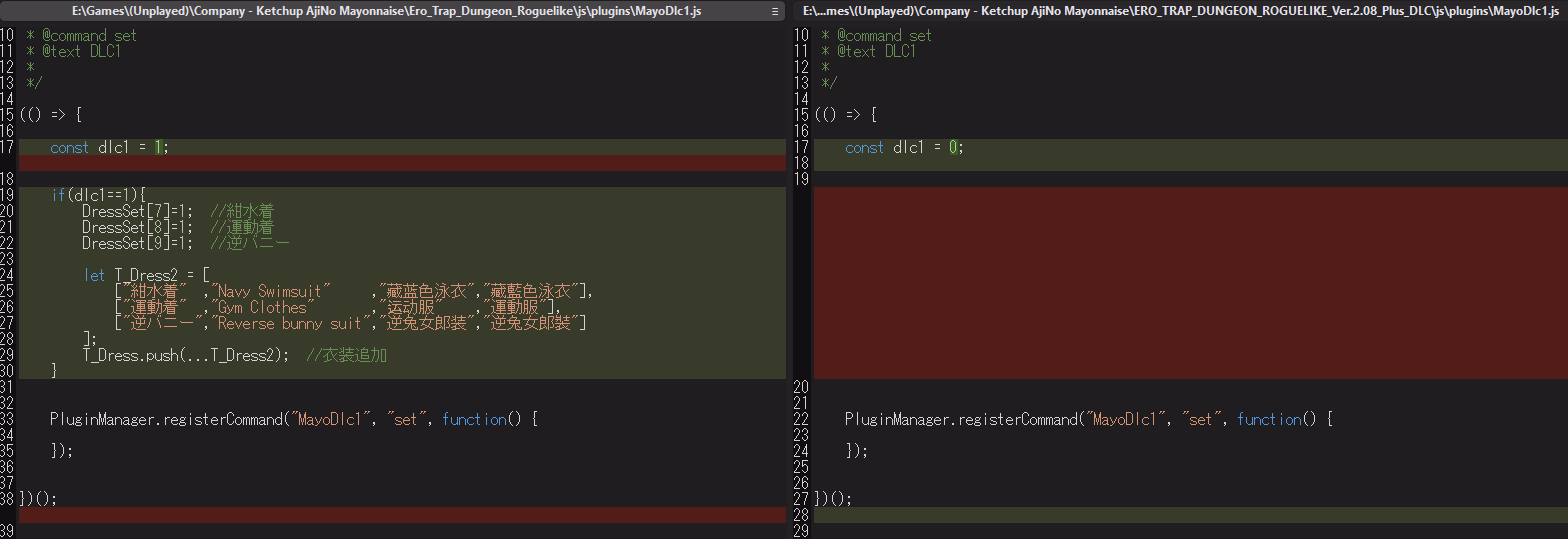The height and width of the screenshot is (539, 1568).
Task: Click '* @text DLC1' in left pane
Action: pyautogui.click(x=73, y=51)
